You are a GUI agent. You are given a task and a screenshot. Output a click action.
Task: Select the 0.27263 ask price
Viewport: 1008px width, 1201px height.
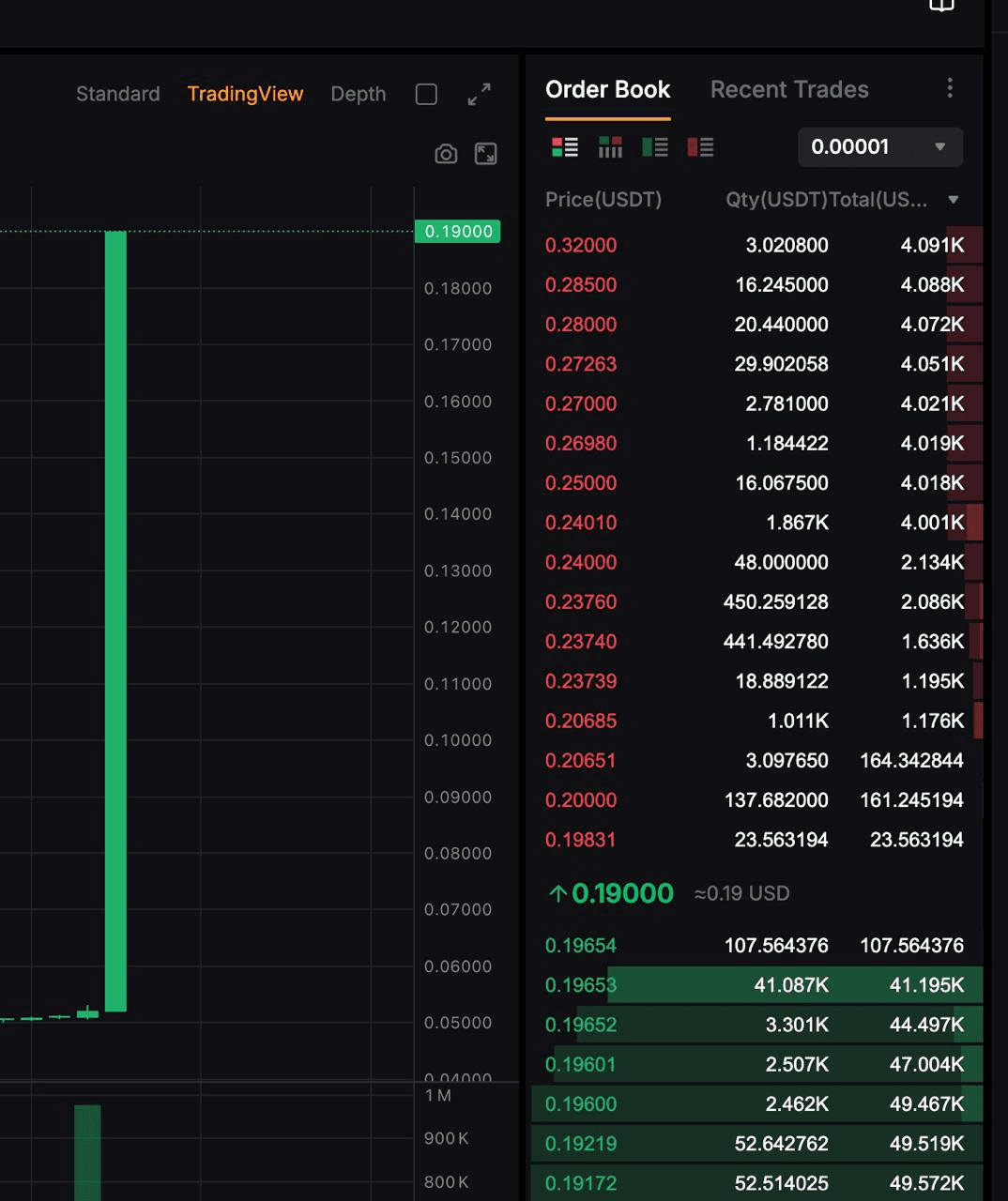[581, 364]
